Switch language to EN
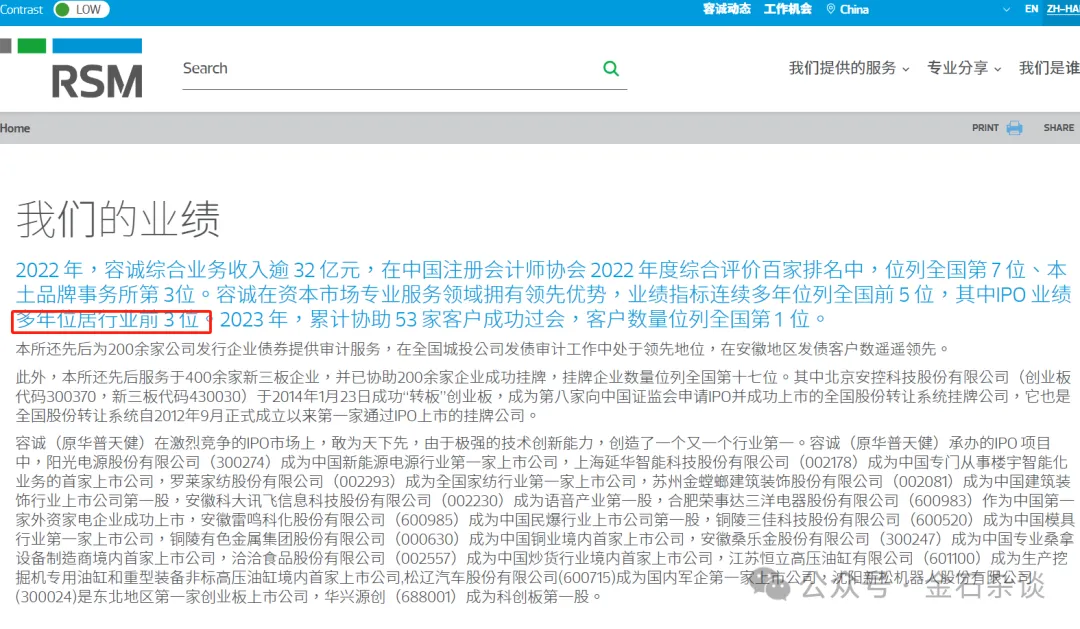The image size is (1080, 629). (1031, 9)
